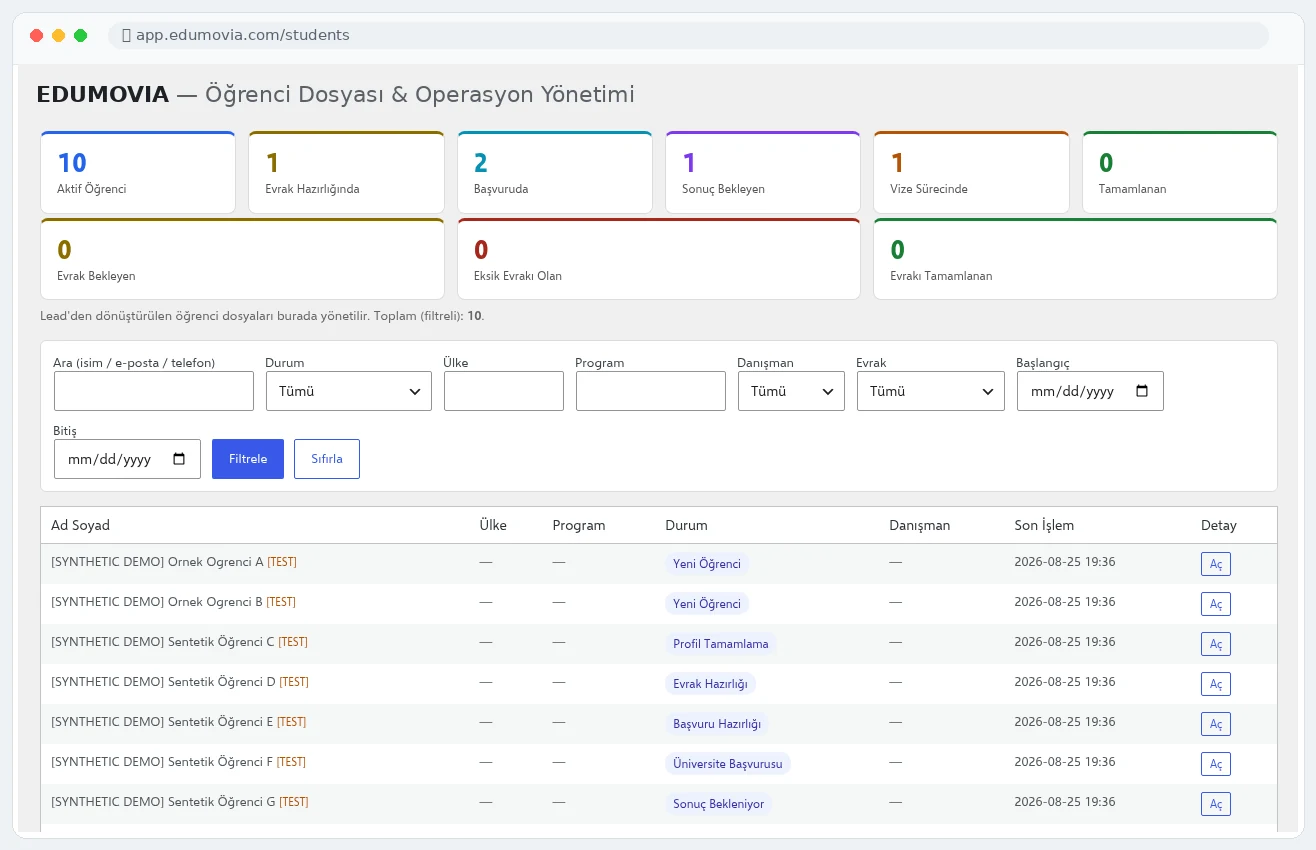
Task: Select the Aktif Öğrenci stat card
Action: click(x=138, y=172)
